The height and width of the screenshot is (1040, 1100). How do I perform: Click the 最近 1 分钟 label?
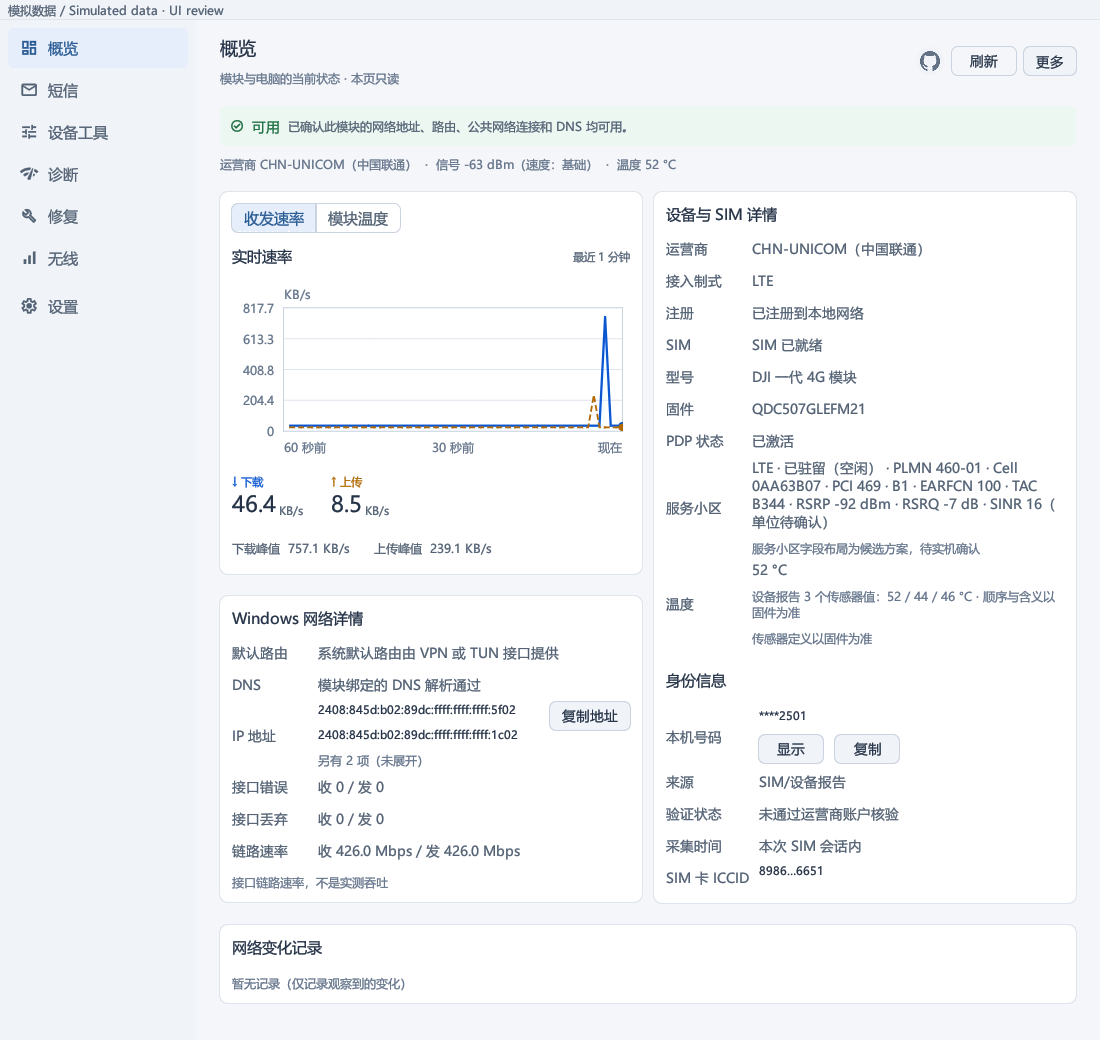click(601, 258)
